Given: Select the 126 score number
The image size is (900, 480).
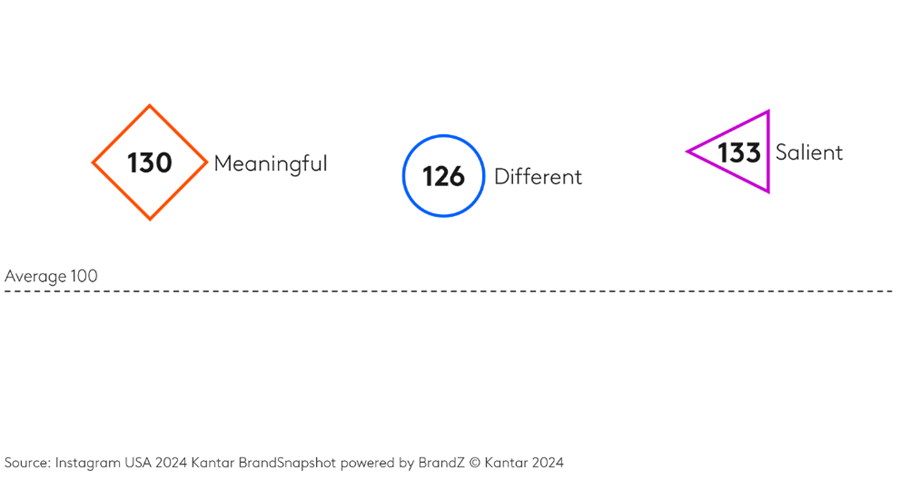Looking at the screenshot, I should [x=443, y=177].
